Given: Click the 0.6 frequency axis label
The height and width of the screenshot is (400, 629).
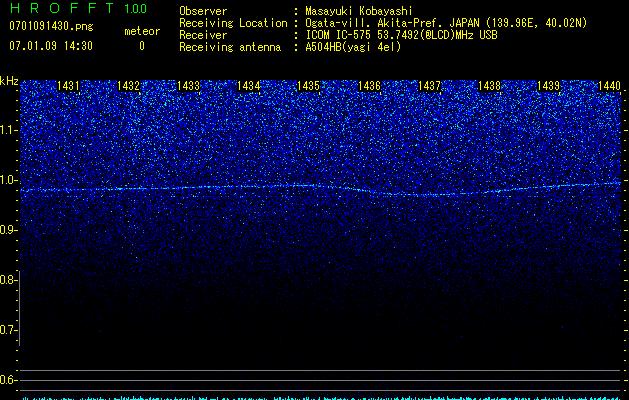Looking at the screenshot, I should 9,380.
